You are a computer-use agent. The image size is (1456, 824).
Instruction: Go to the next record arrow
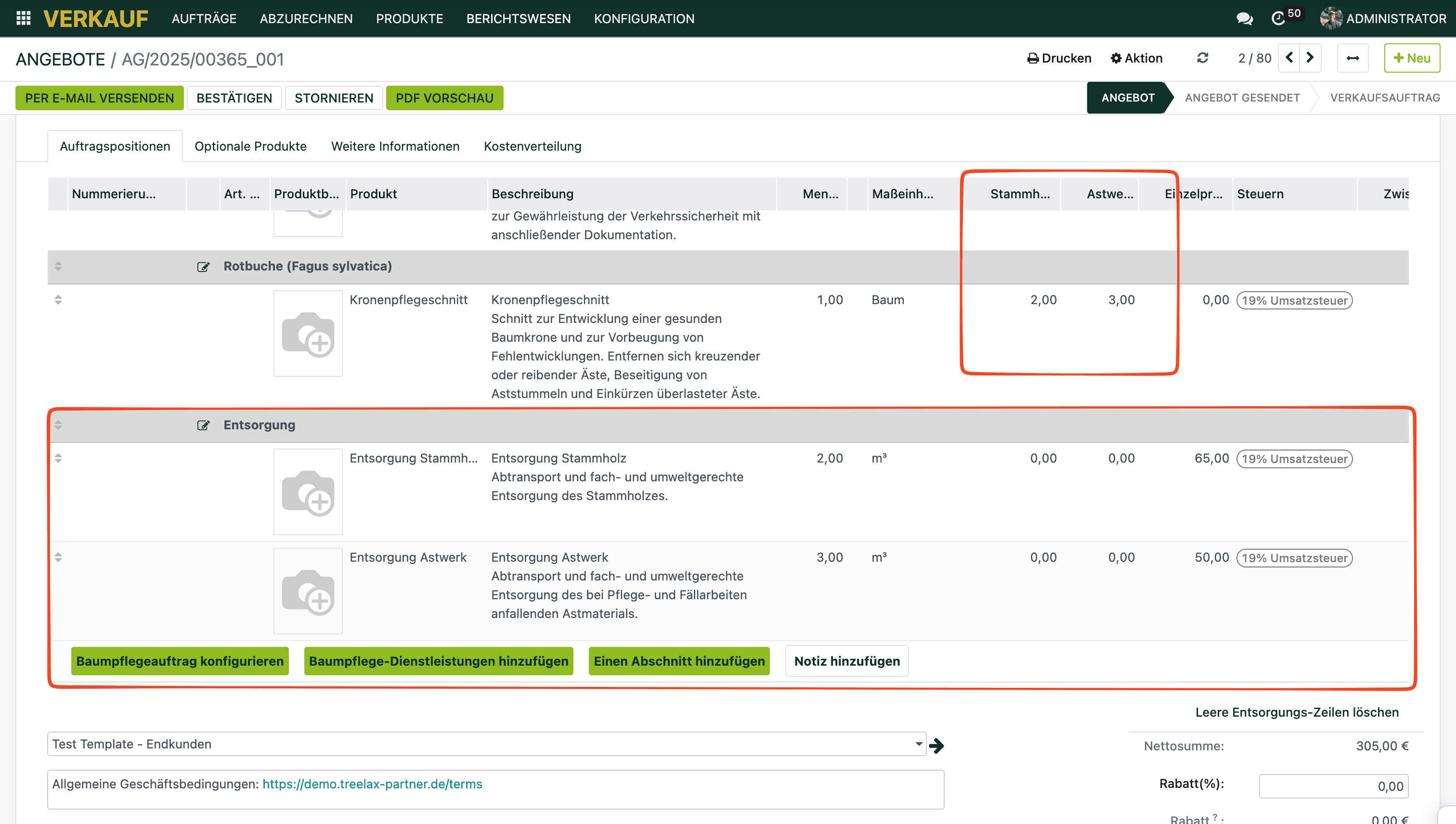(x=1310, y=58)
